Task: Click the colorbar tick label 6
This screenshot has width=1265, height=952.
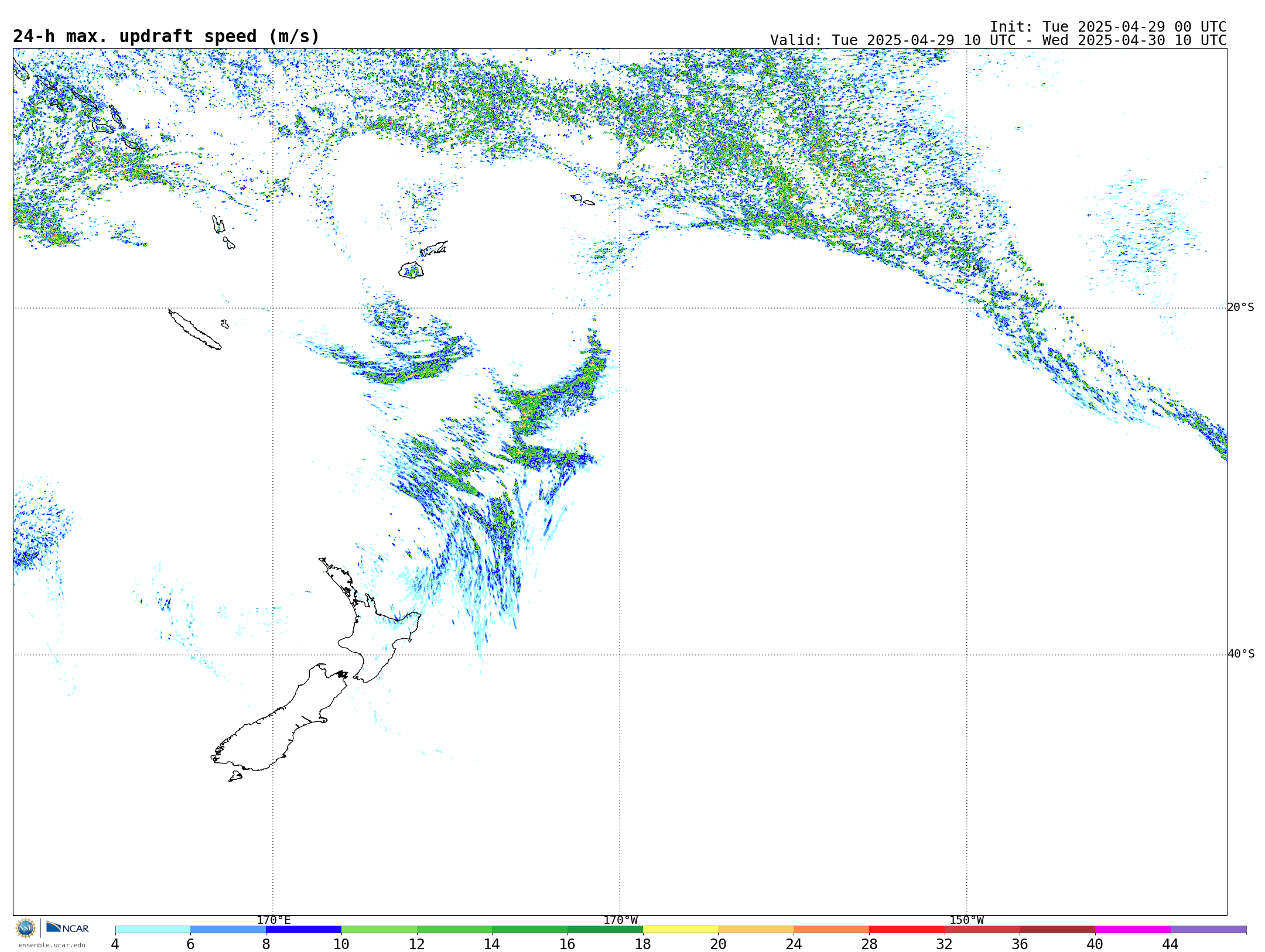Action: pos(190,944)
